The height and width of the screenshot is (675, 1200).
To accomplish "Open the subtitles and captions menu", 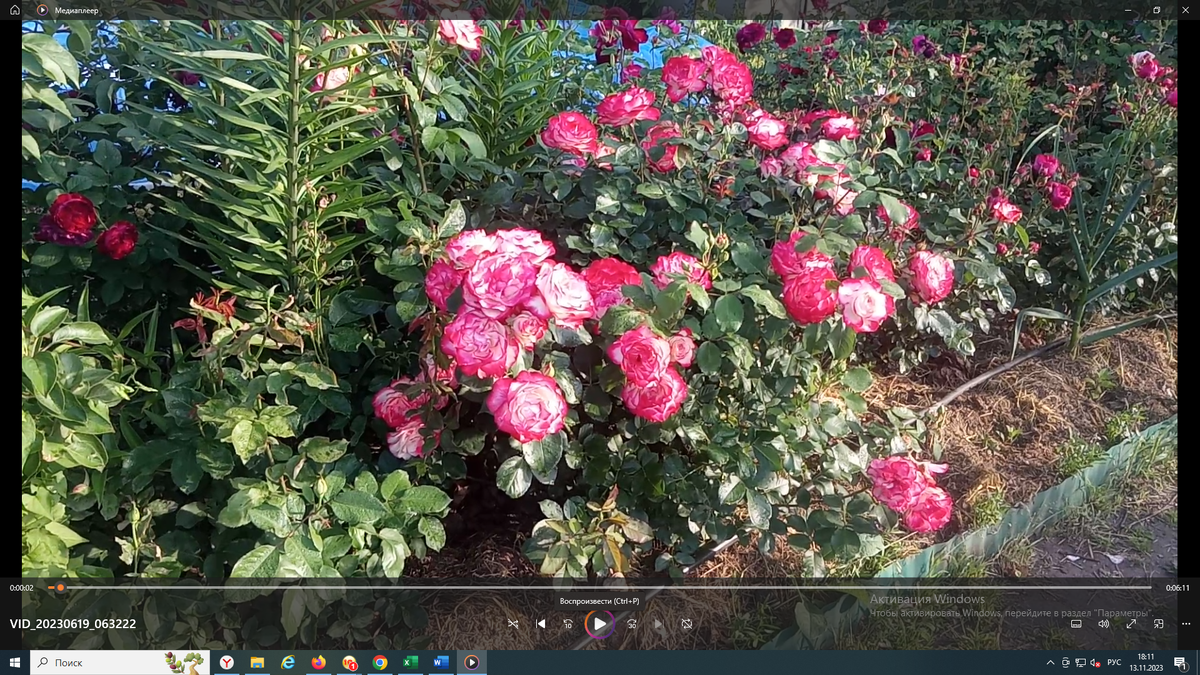I will (x=1076, y=624).
